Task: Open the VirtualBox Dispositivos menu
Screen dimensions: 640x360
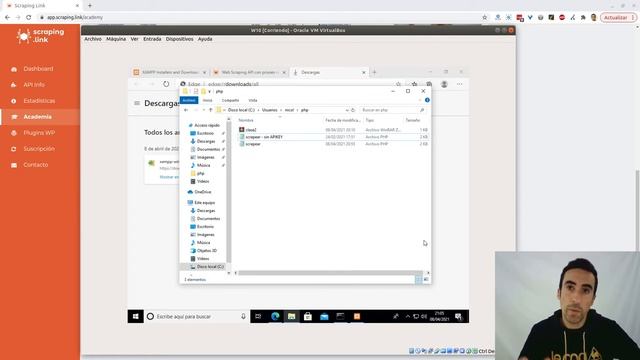Action: (180, 39)
